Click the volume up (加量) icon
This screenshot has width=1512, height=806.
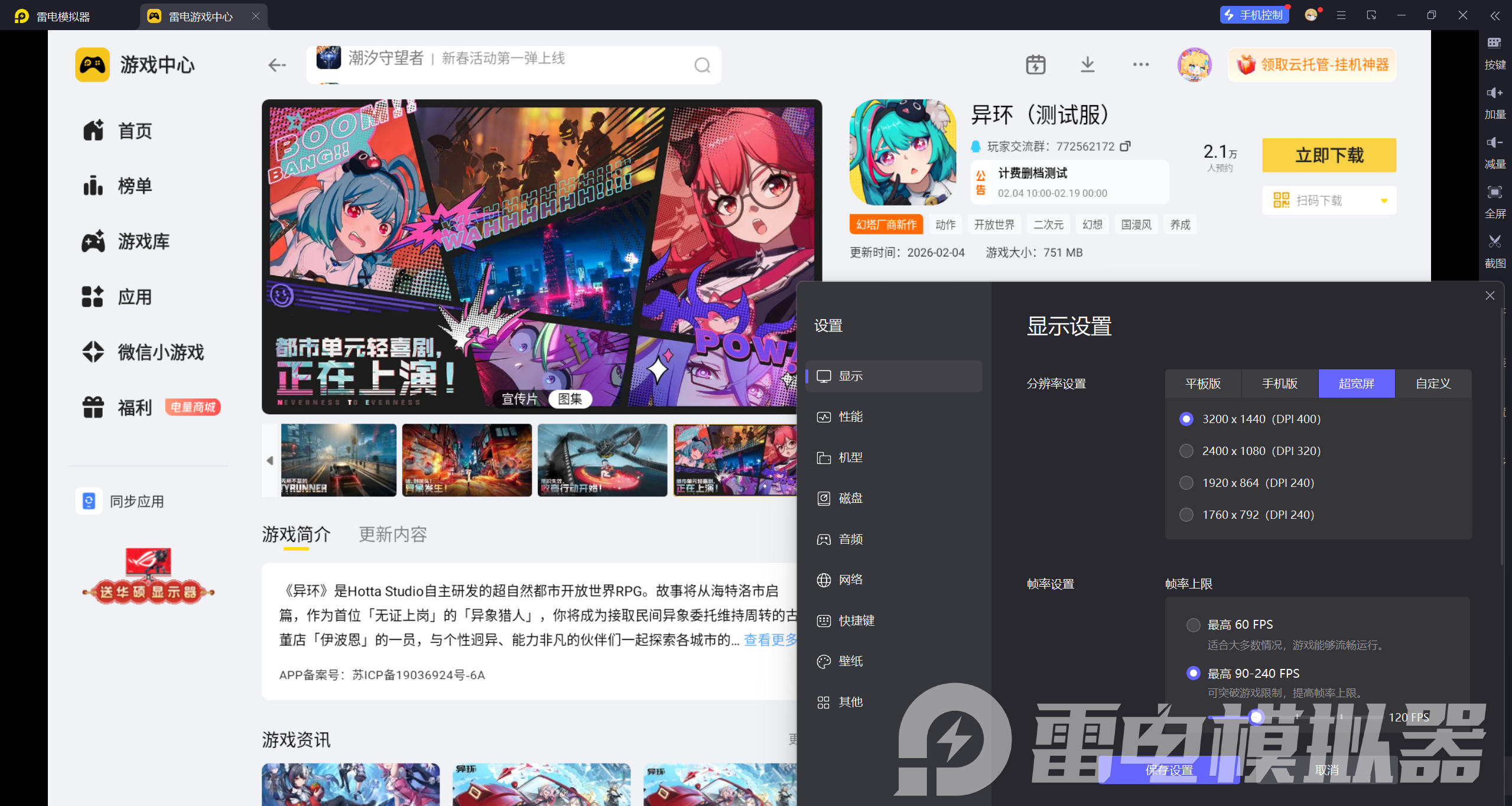click(x=1494, y=93)
